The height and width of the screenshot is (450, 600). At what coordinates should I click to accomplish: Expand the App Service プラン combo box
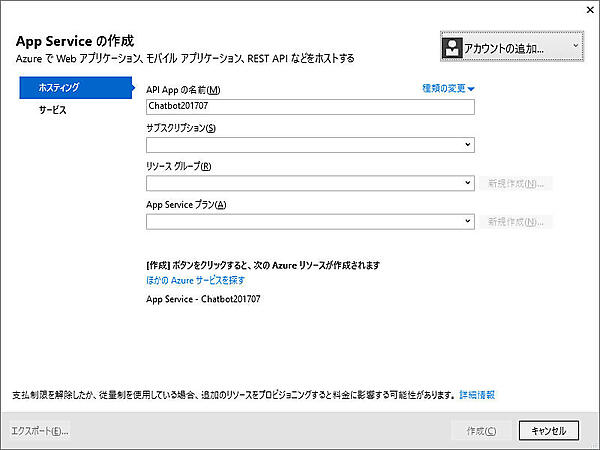pyautogui.click(x=310, y=222)
